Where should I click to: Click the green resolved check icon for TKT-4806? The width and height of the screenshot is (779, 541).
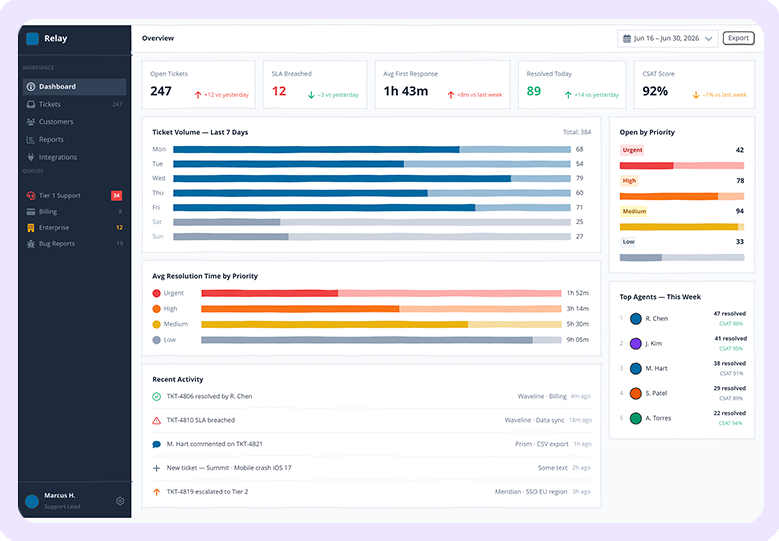pos(156,396)
